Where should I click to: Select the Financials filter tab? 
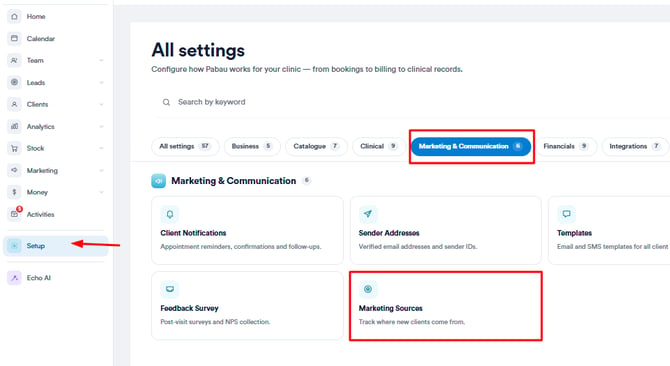point(566,146)
